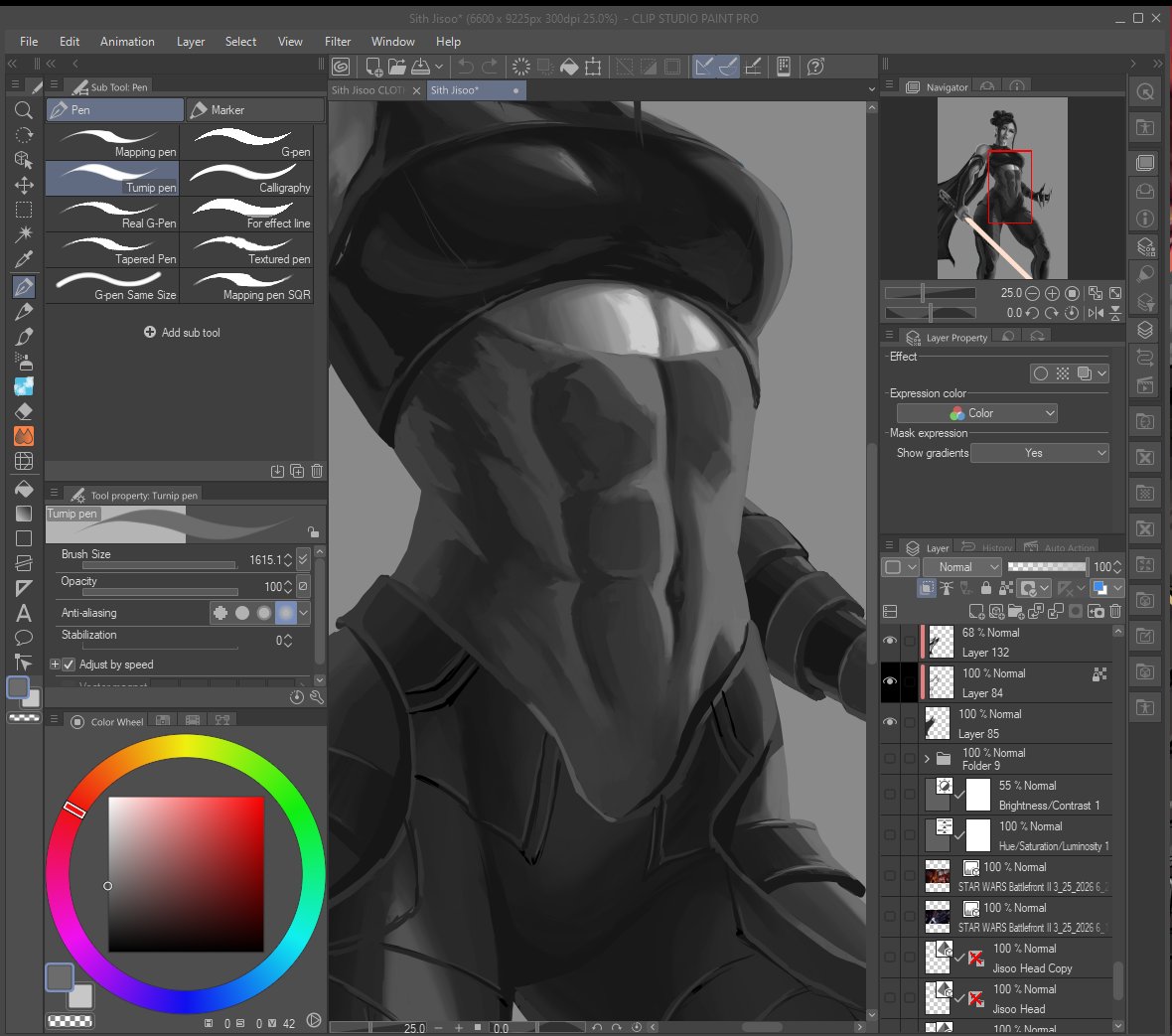Click the Scale/Rotate transform icon
This screenshot has width=1172, height=1036.
tap(593, 67)
